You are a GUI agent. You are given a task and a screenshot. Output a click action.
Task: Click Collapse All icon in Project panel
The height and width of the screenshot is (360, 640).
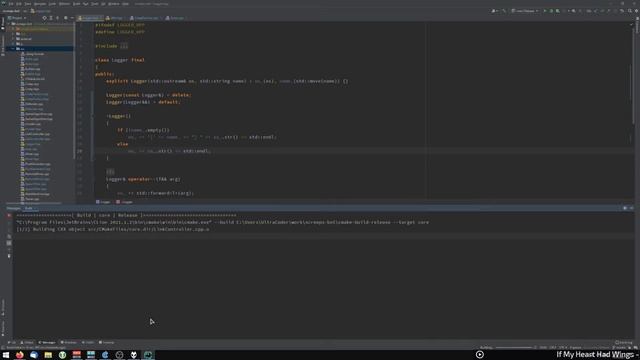point(57,18)
